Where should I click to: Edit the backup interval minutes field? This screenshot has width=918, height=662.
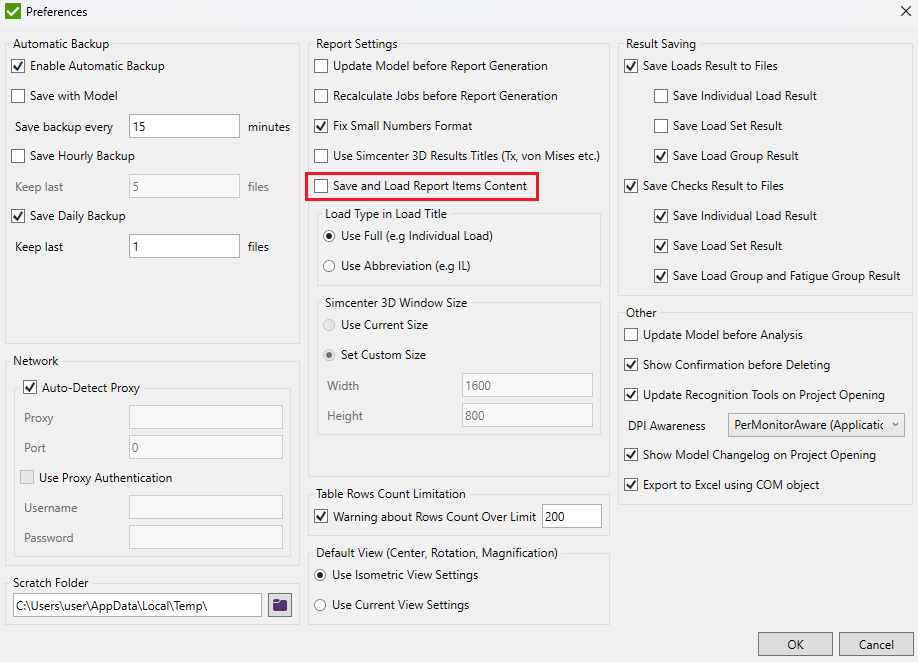[x=184, y=126]
